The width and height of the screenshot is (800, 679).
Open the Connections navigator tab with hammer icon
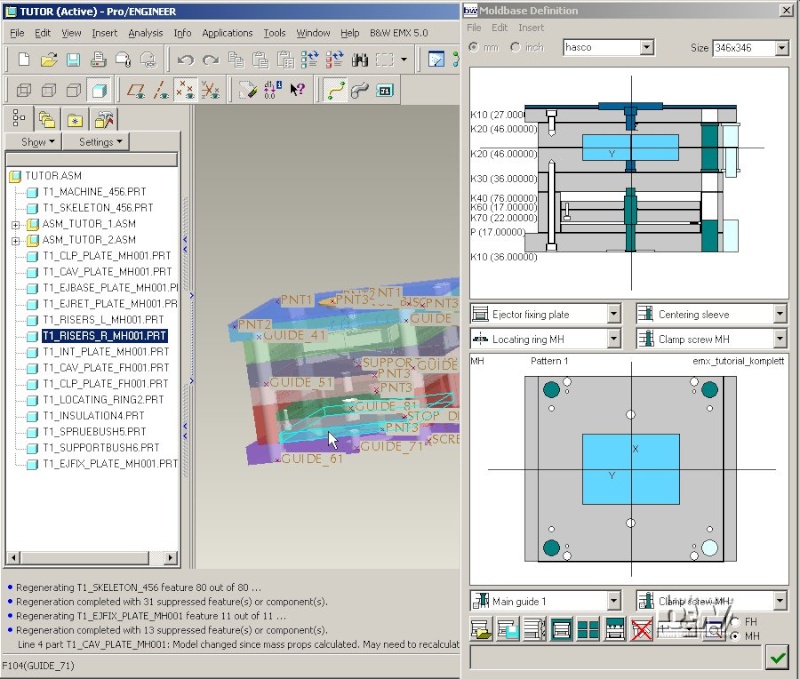click(104, 119)
